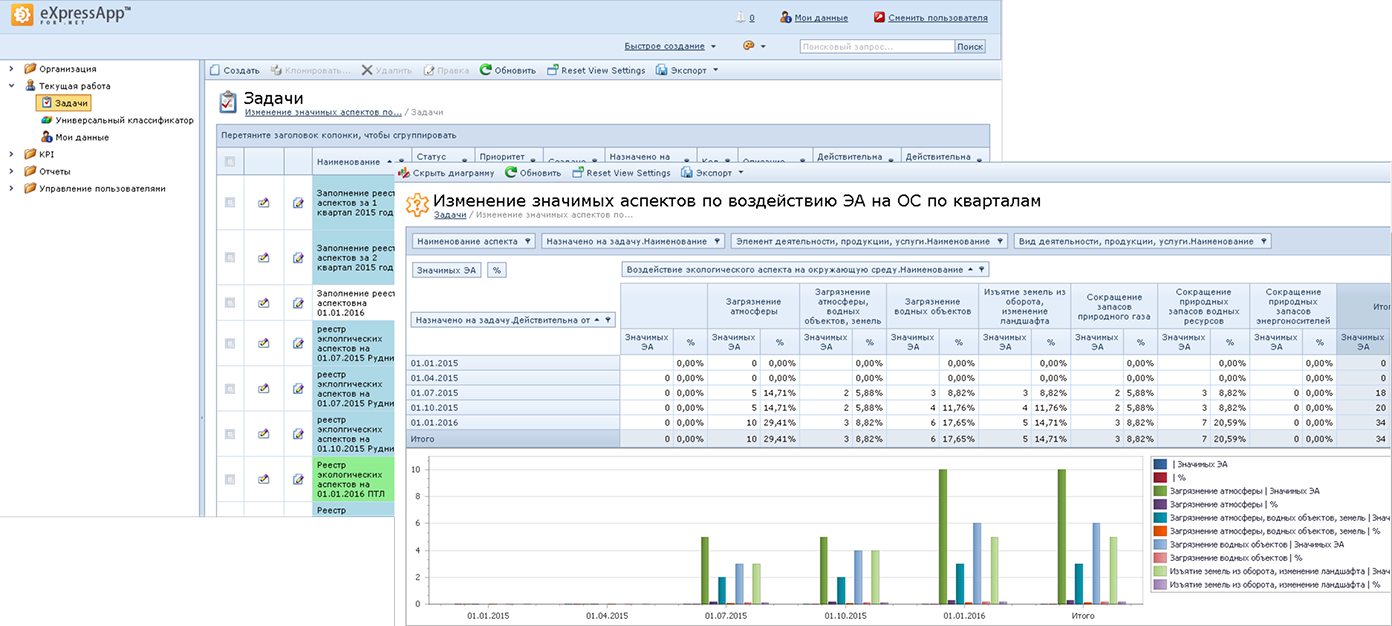Toggle select-all checkbox in Задачи grid header
Viewport: 1392px width, 626px height.
pos(230,161)
